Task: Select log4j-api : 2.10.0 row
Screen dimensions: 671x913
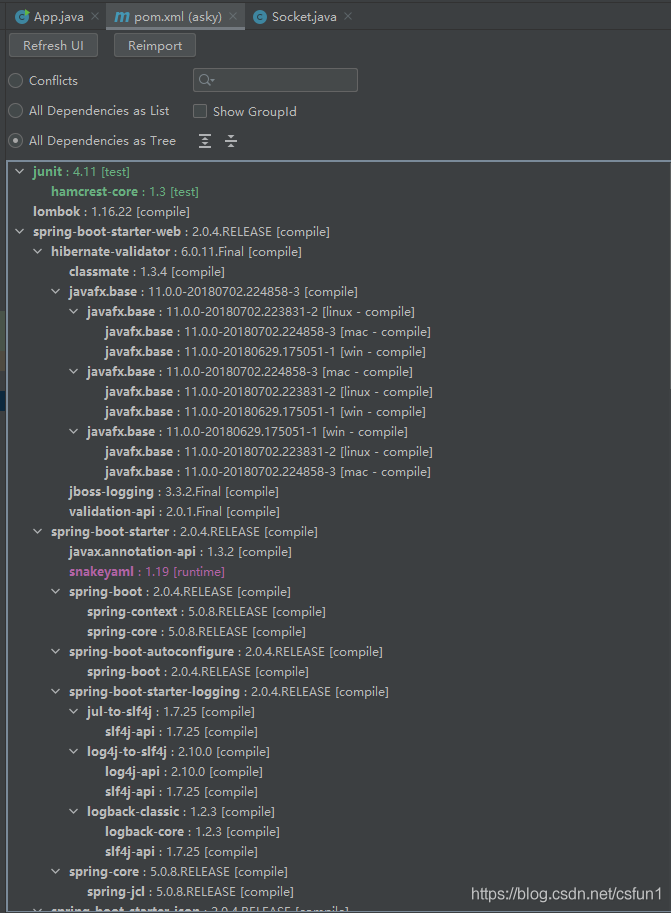Action: click(183, 772)
